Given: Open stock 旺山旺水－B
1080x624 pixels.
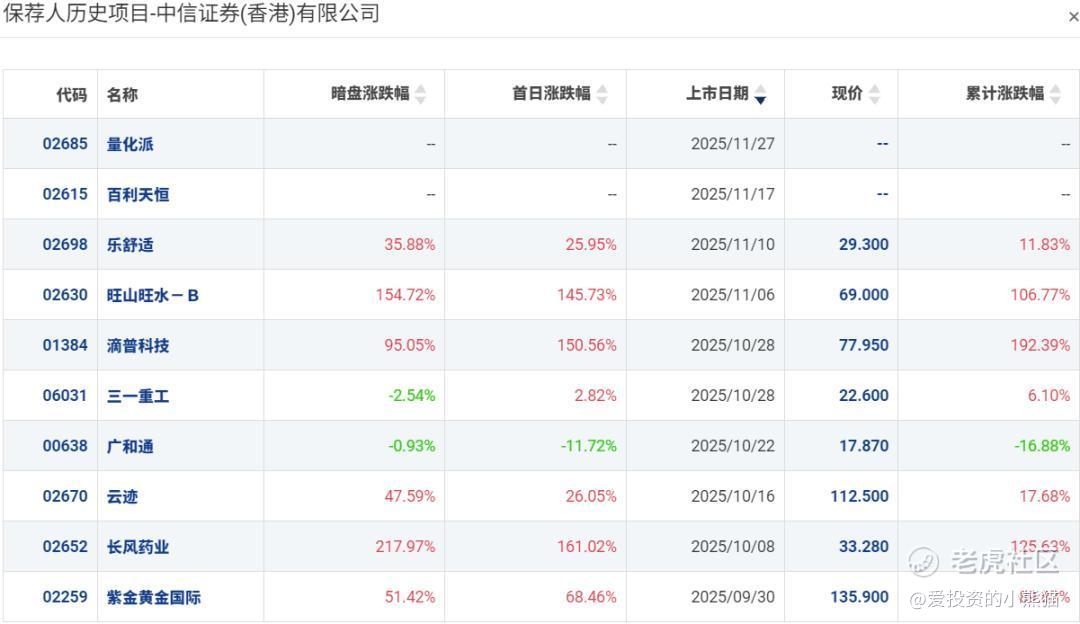Looking at the screenshot, I should [x=153, y=295].
